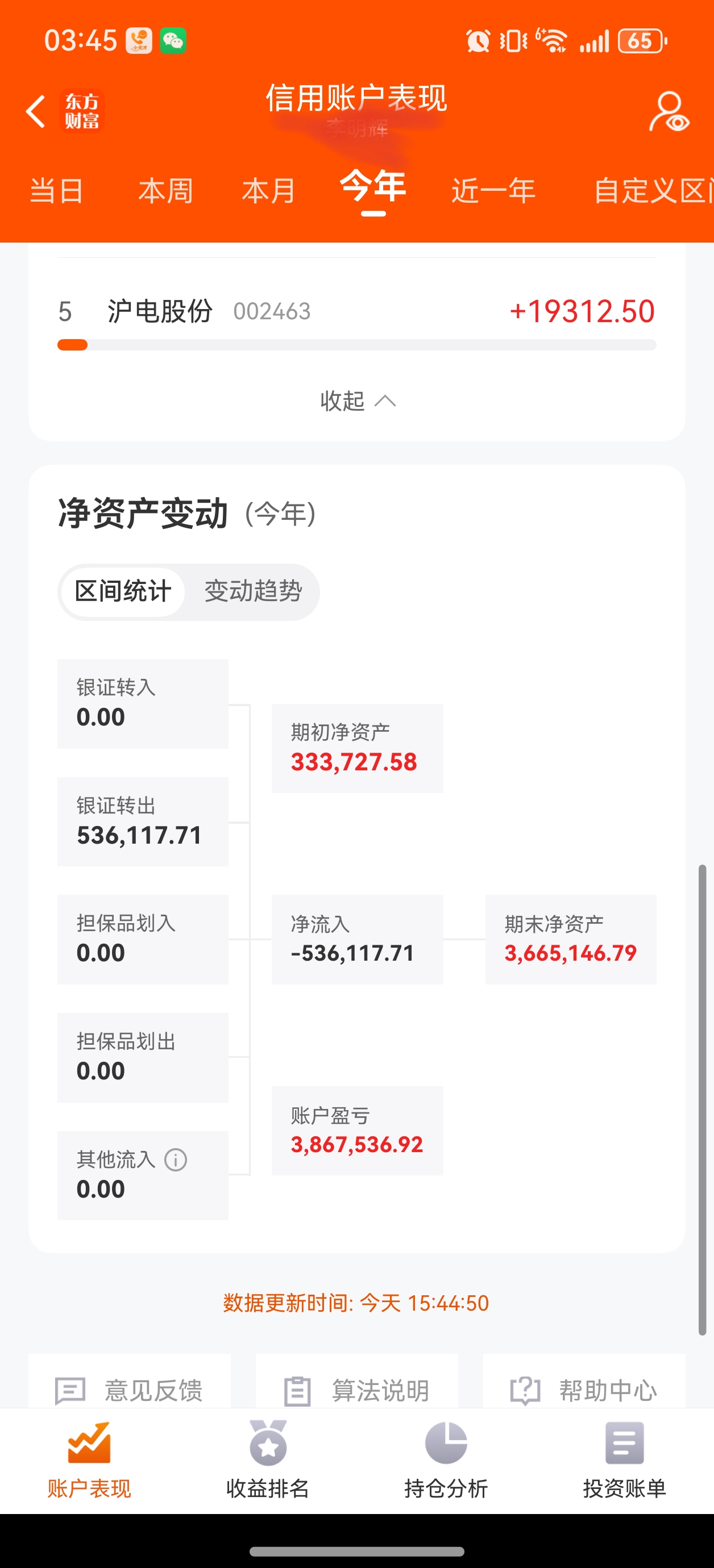Image resolution: width=714 pixels, height=1568 pixels.
Task: Tap 沪电股份 profit progress bar
Action: pyautogui.click(x=357, y=345)
